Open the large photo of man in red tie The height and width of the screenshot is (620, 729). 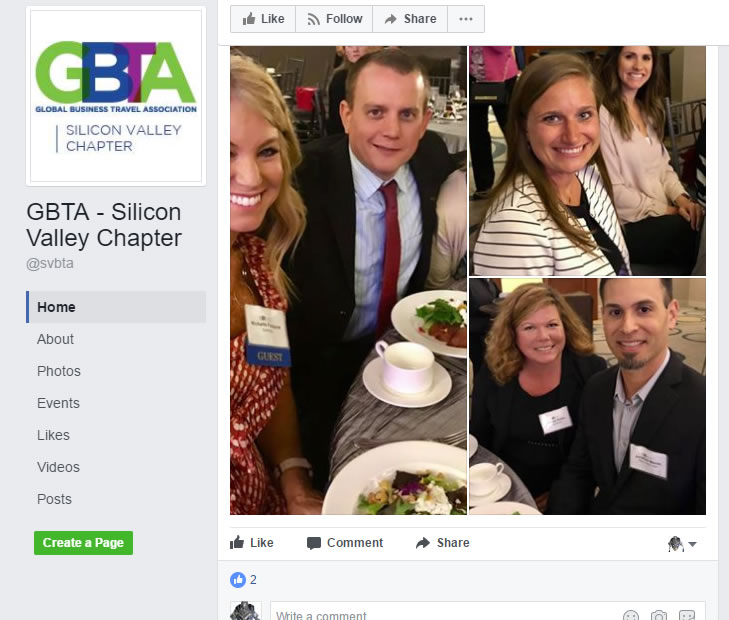coord(348,280)
